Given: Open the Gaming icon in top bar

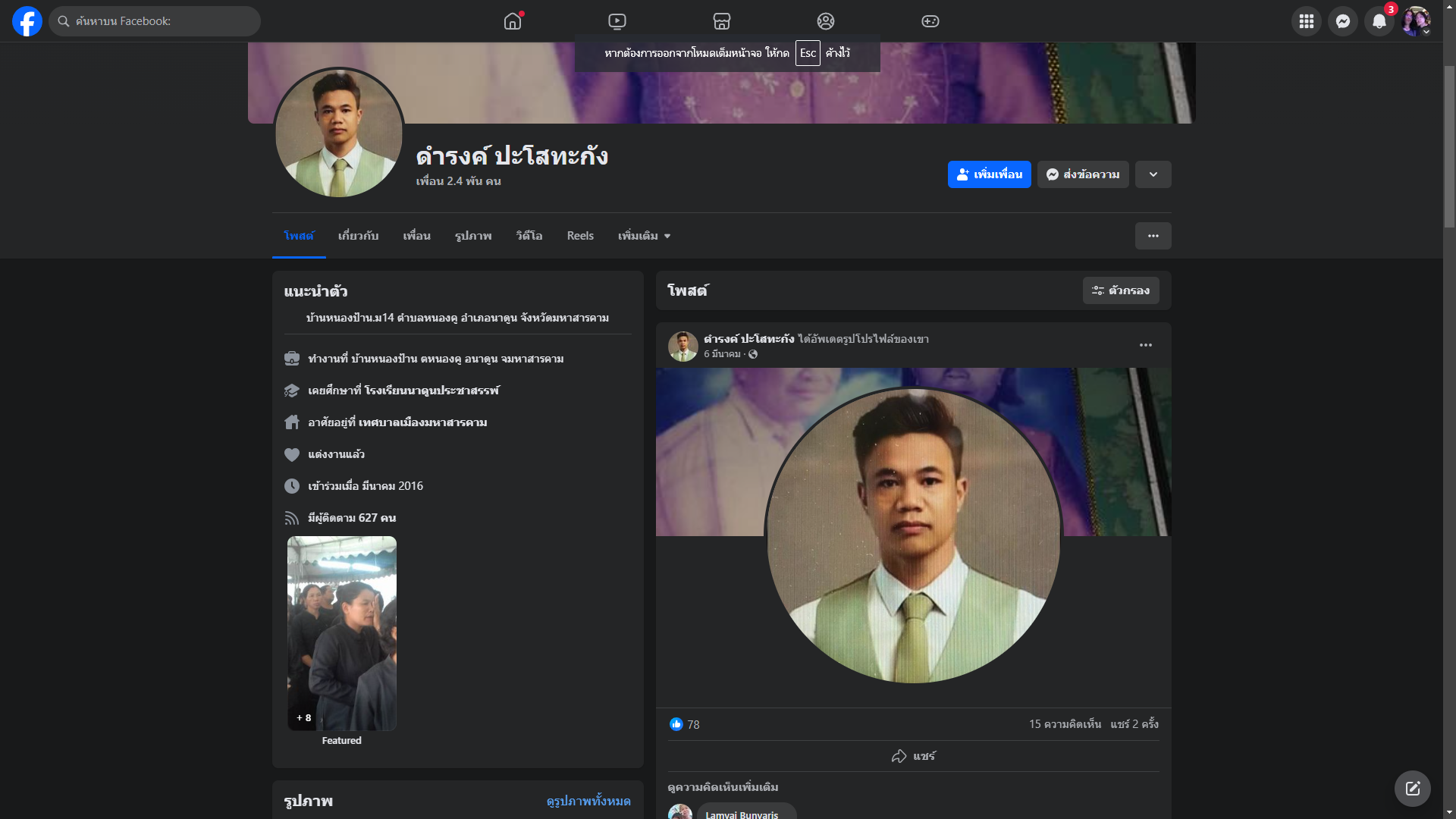Looking at the screenshot, I should (930, 21).
